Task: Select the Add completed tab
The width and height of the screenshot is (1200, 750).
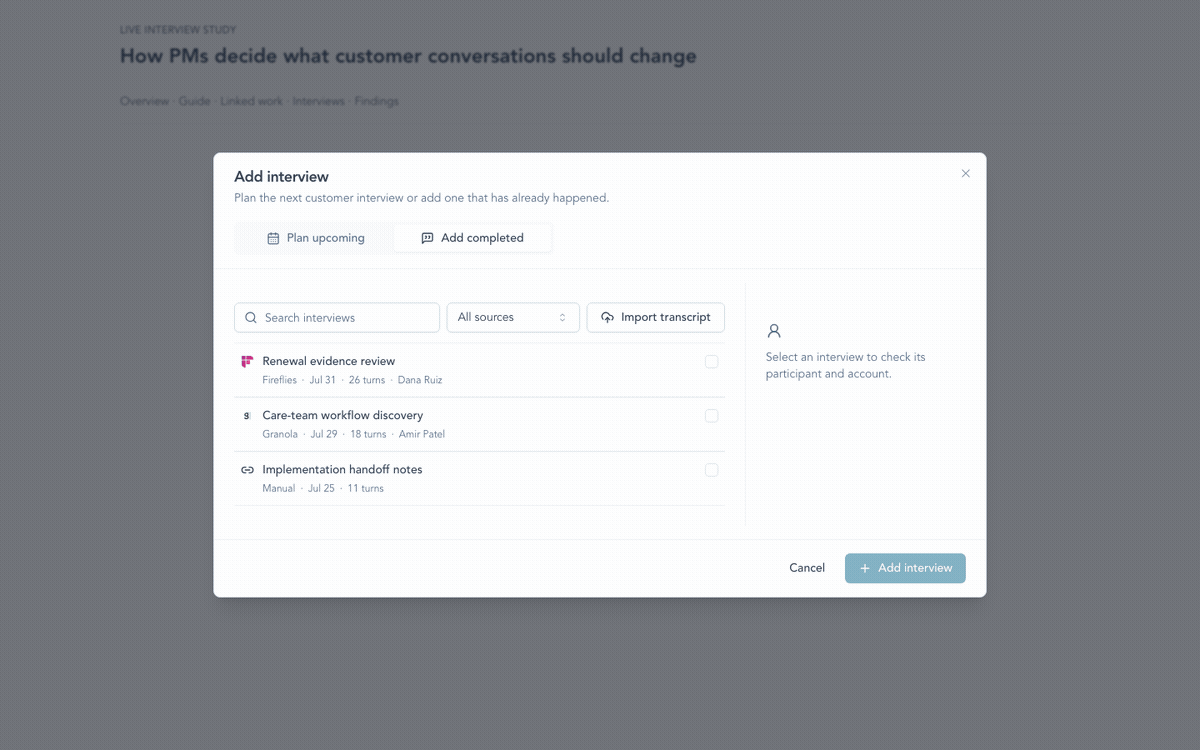Action: click(x=472, y=238)
